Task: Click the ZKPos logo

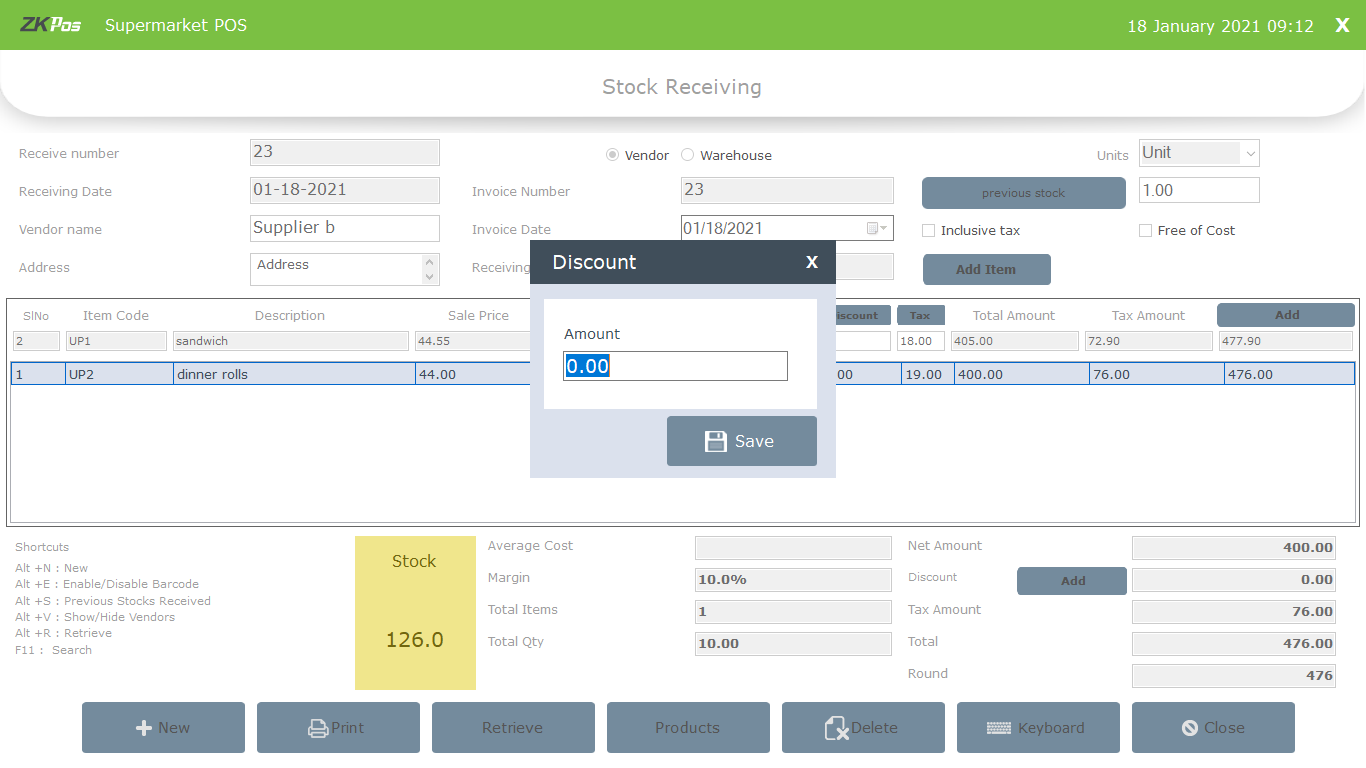Action: (51, 25)
